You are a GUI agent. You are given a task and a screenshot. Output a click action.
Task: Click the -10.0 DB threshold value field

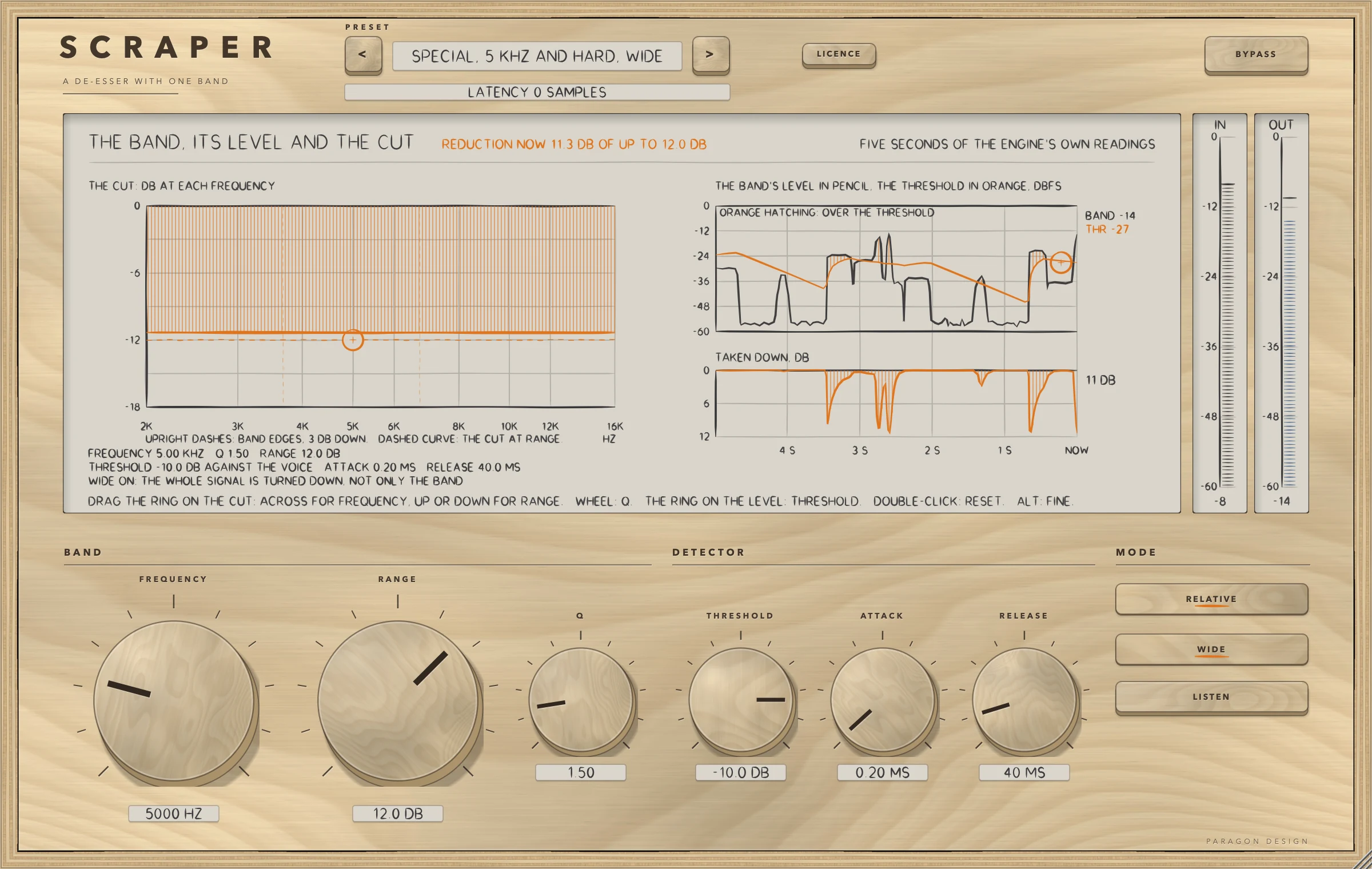point(741,772)
